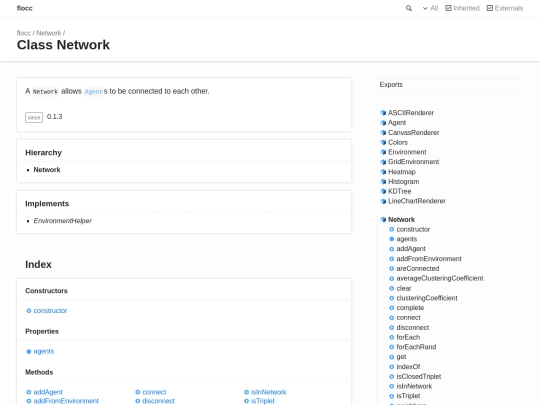Image resolution: width=540 pixels, height=405 pixels.
Task: Click CanvasRenderer class icon
Action: [383, 133]
